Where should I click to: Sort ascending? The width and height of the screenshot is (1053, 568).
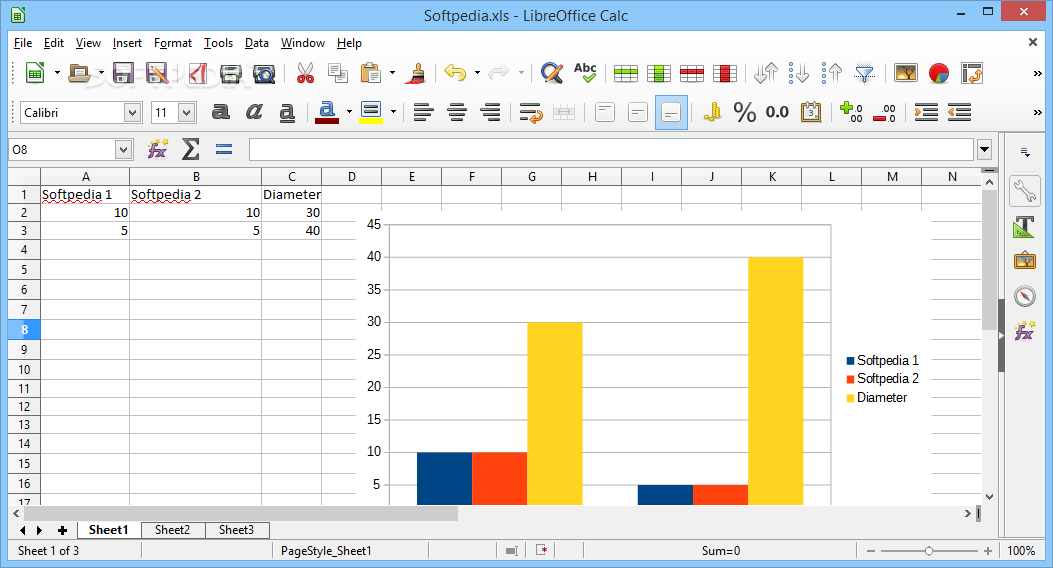coord(798,73)
